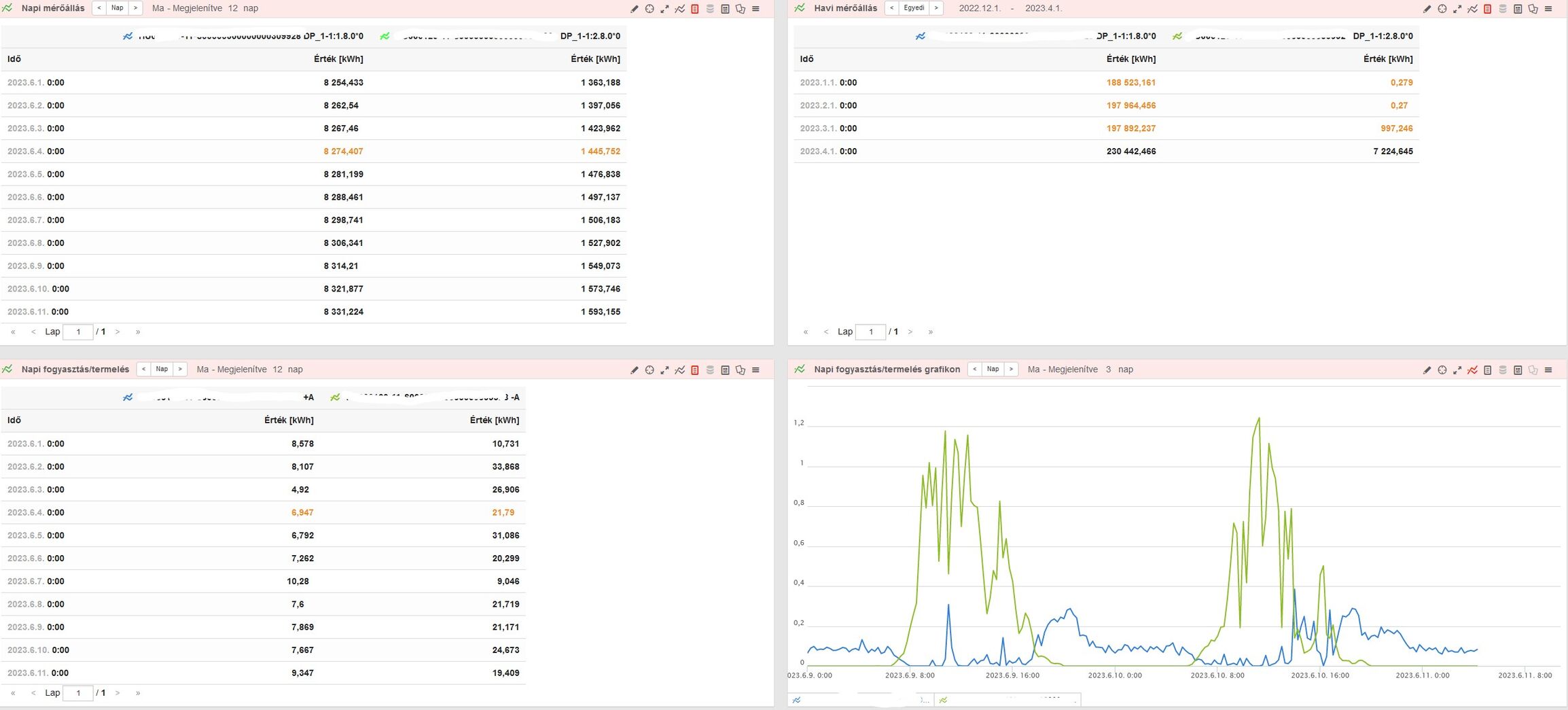1568x710 pixels.
Task: Go to previous day in Napi fogyasztás/termelés panel
Action: point(143,369)
